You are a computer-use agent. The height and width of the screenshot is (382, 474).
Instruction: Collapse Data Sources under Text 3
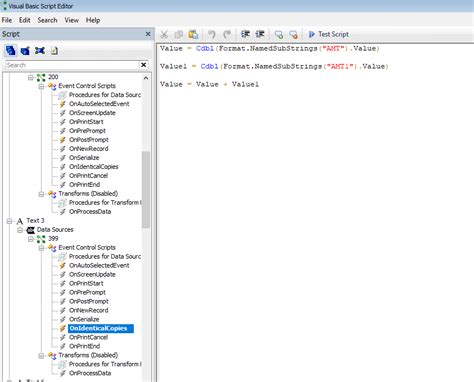20,230
